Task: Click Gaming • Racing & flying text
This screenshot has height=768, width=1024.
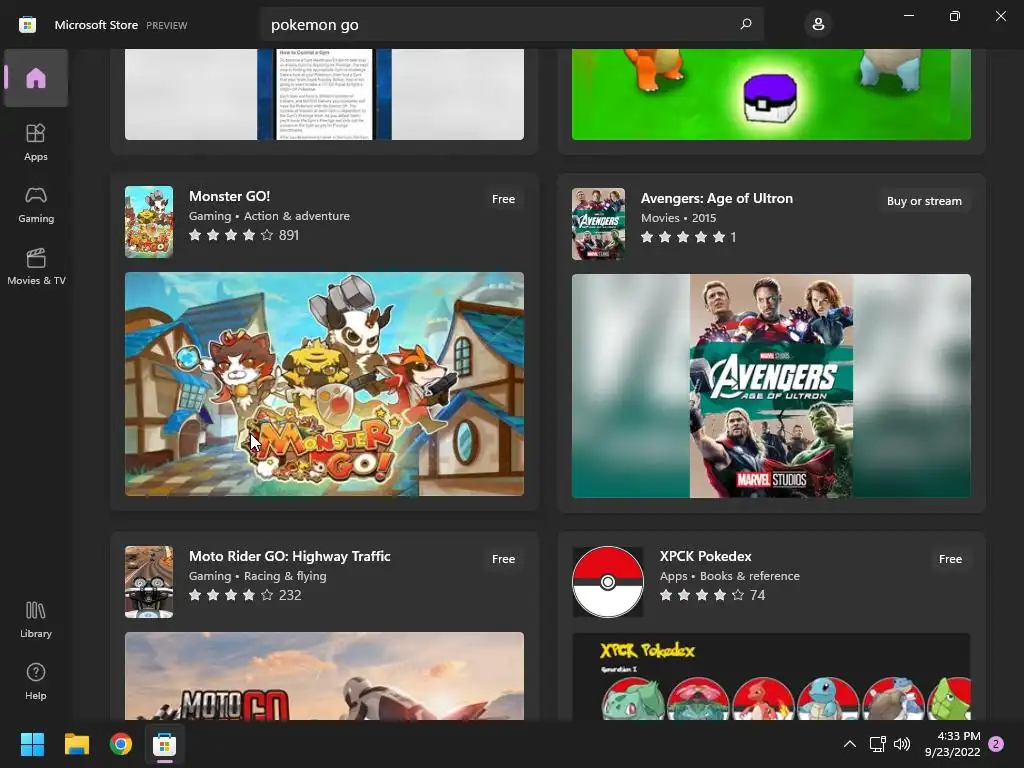Action: [x=257, y=576]
